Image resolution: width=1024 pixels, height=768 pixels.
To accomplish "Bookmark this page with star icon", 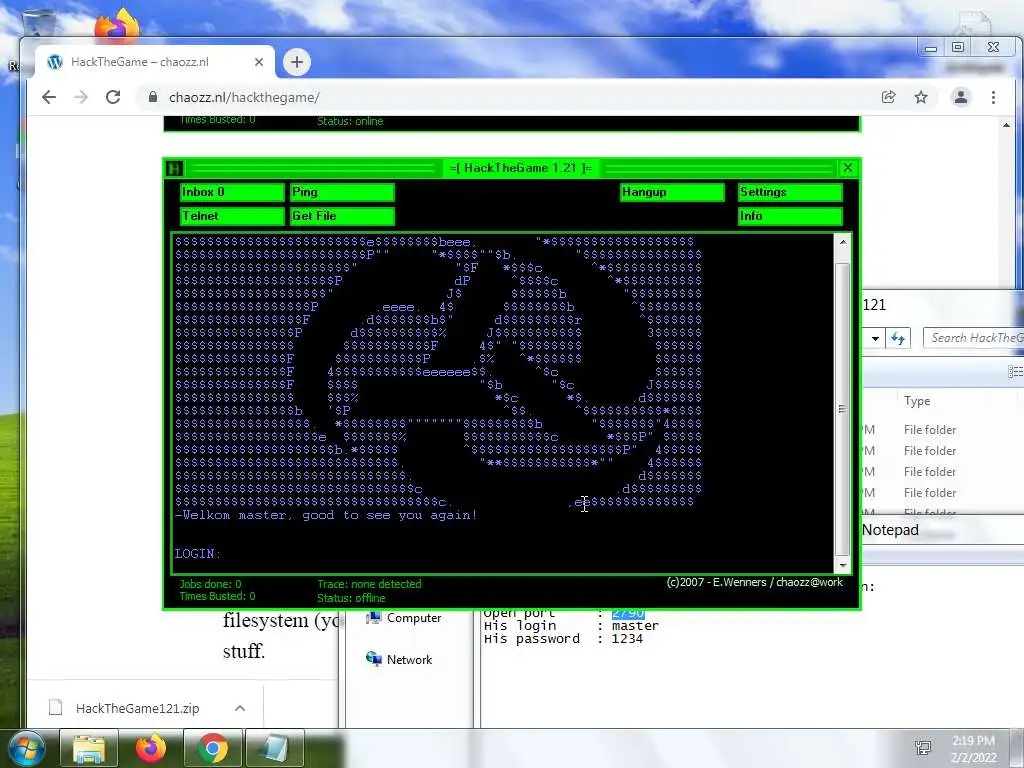I will [921, 97].
